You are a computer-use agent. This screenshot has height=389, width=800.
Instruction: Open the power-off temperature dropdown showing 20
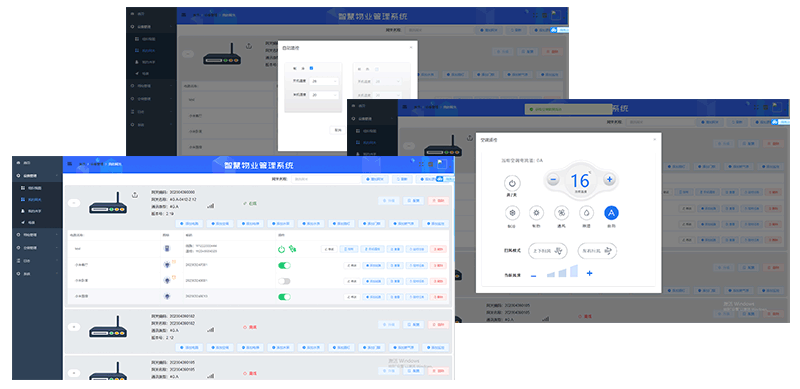pyautogui.click(x=324, y=95)
